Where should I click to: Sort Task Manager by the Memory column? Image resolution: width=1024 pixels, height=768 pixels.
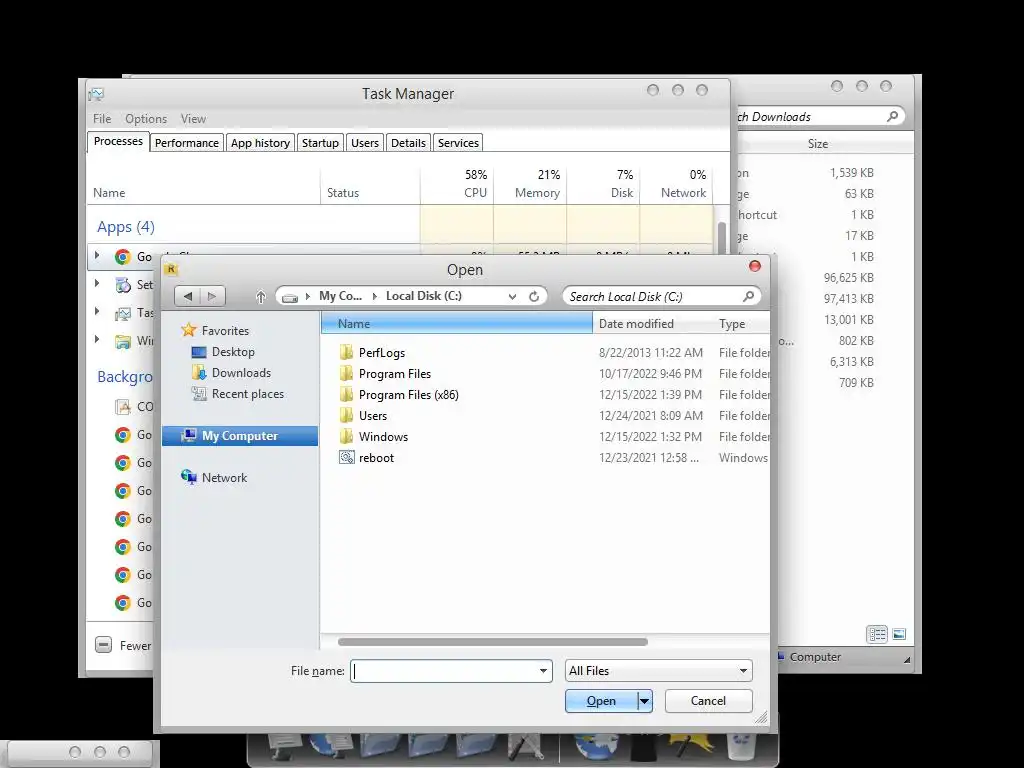[530, 184]
